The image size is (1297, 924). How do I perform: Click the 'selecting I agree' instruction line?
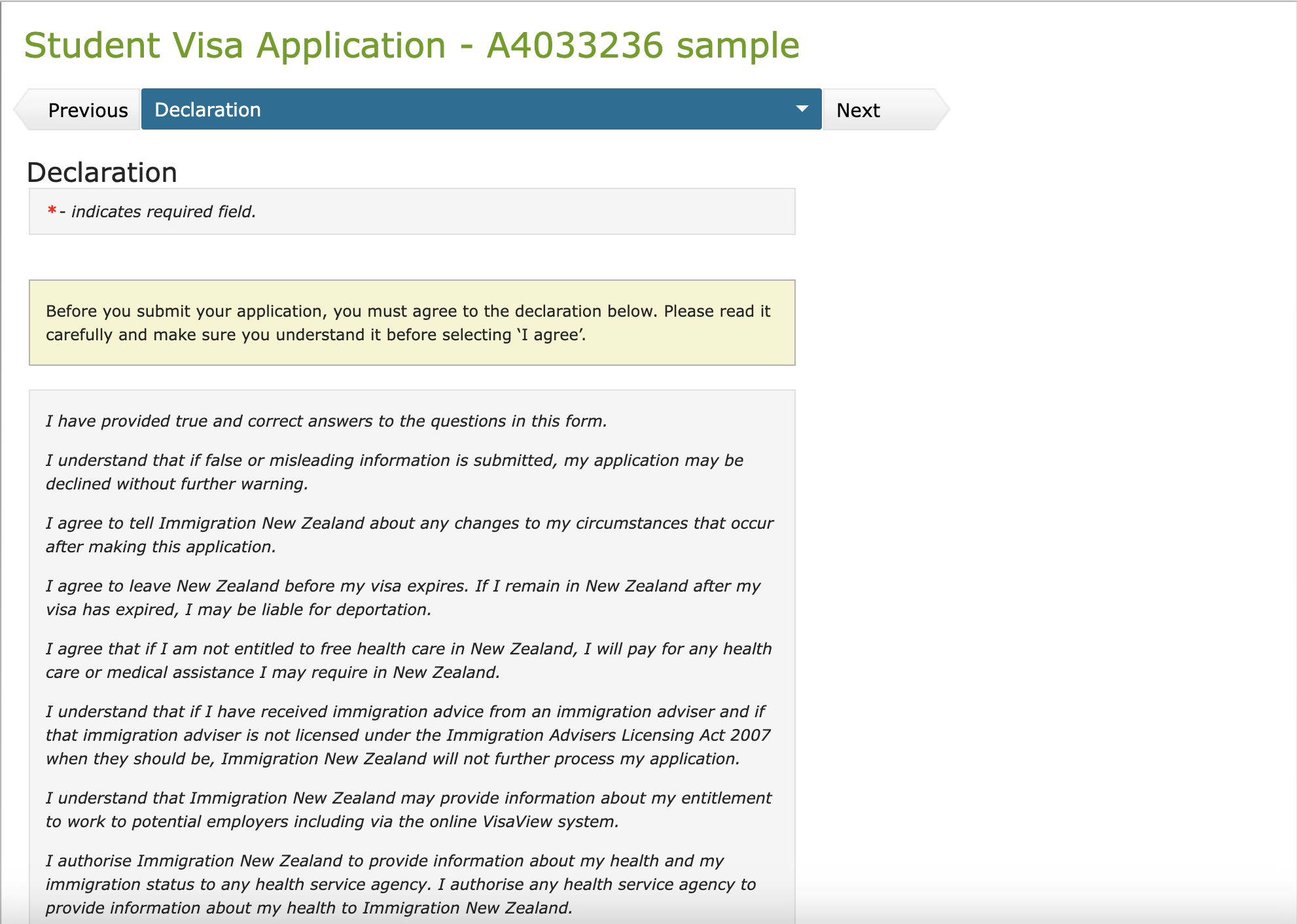(315, 335)
